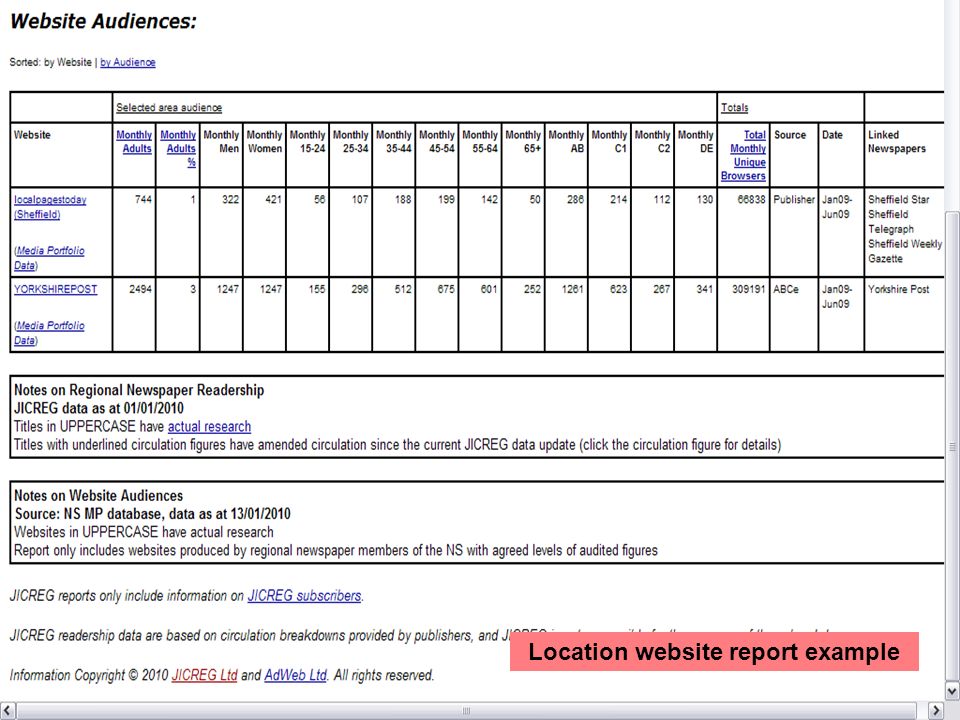Image resolution: width=960 pixels, height=720 pixels.
Task: Click the horizontal scrollbar left arrow
Action: [x=7, y=711]
